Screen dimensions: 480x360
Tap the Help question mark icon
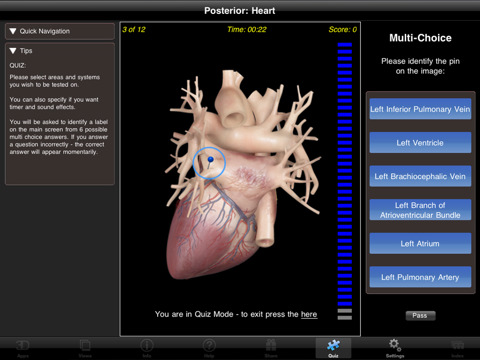click(x=209, y=348)
